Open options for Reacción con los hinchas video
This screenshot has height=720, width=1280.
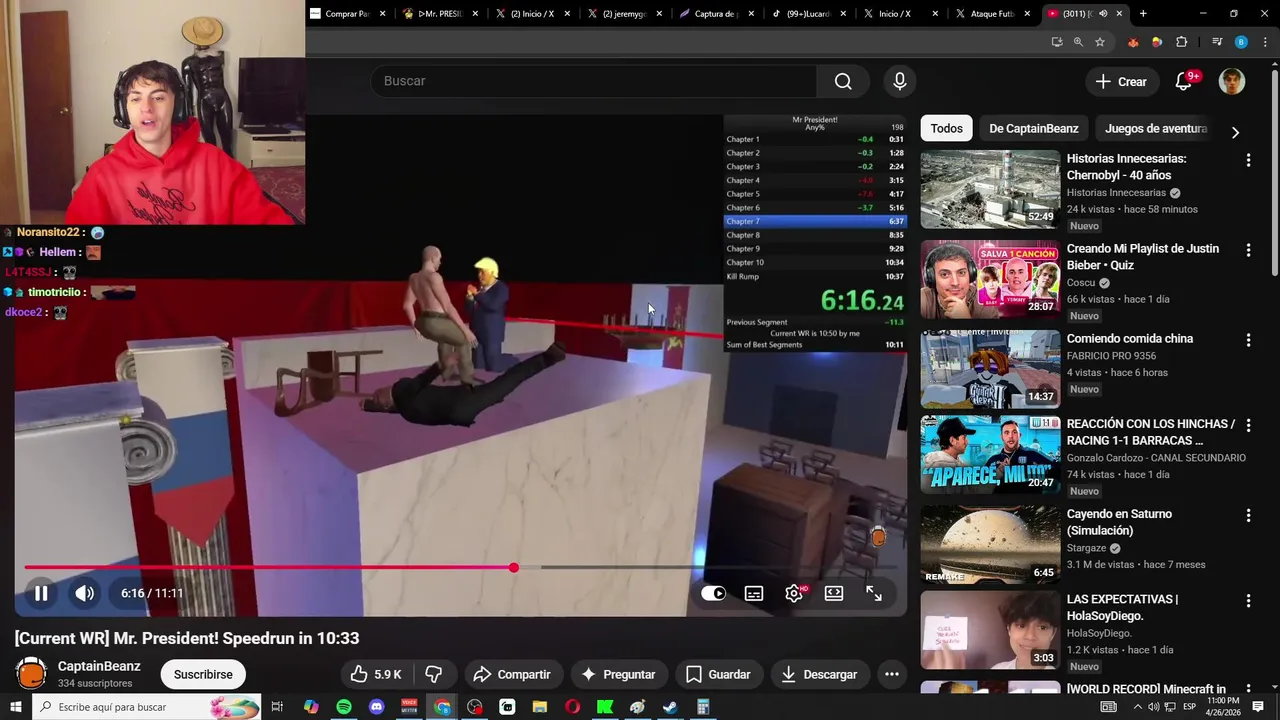point(1248,425)
